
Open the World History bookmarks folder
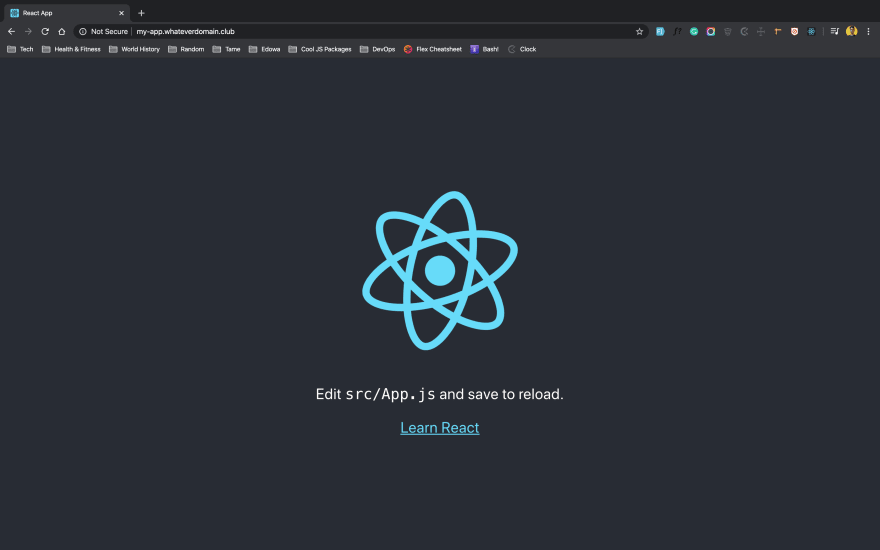click(135, 49)
